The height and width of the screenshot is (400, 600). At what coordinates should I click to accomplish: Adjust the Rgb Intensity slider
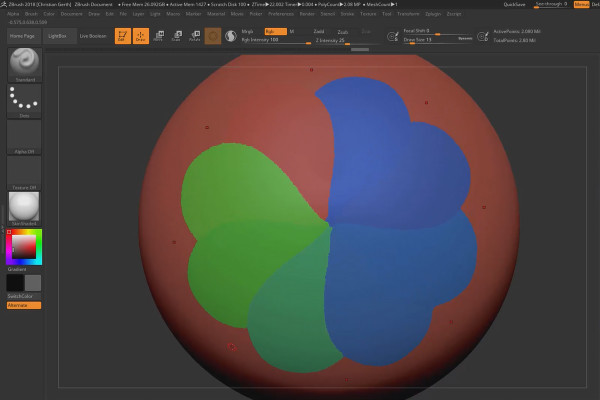pos(276,40)
